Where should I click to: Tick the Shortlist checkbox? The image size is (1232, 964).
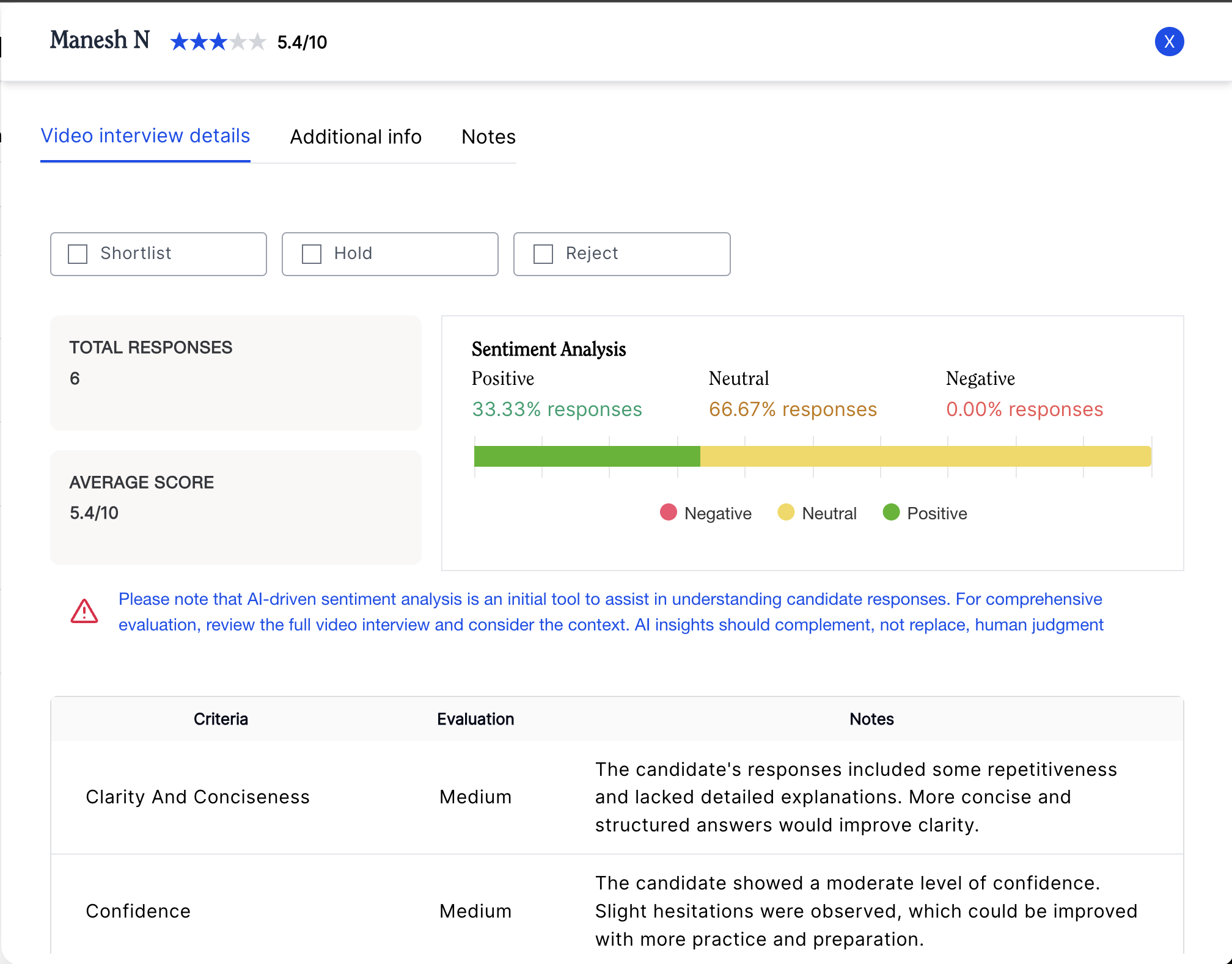tap(78, 254)
